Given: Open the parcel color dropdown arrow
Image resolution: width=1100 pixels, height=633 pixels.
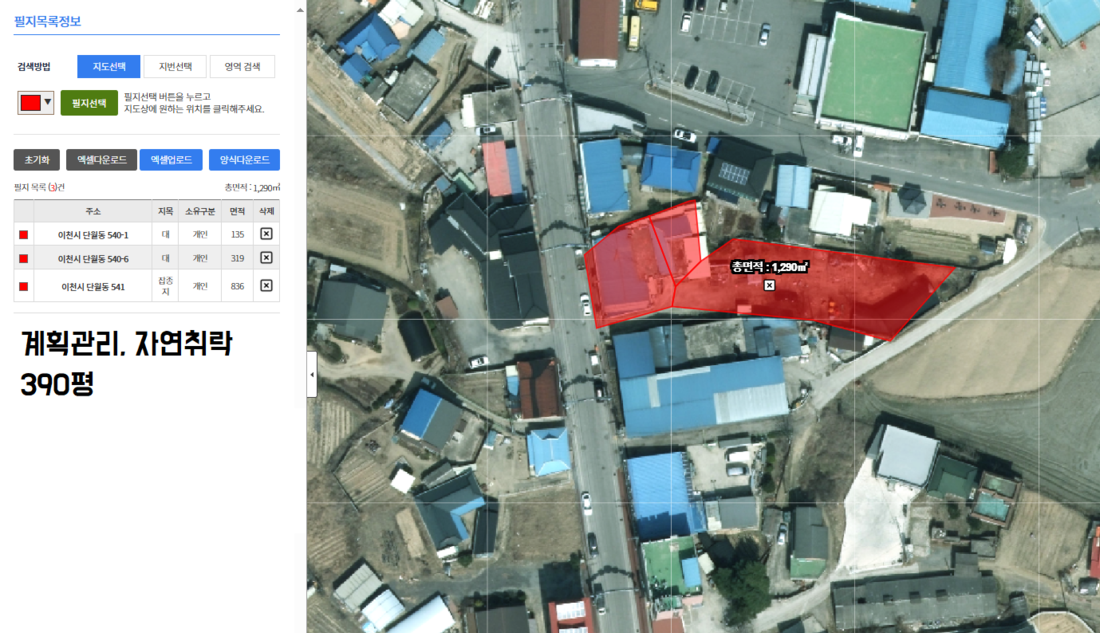Looking at the screenshot, I should pyautogui.click(x=47, y=102).
